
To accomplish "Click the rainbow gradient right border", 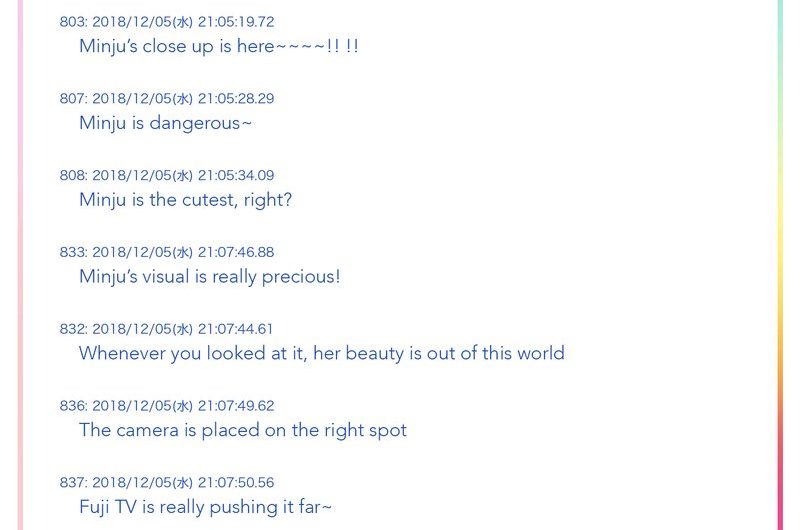I will pos(780,265).
